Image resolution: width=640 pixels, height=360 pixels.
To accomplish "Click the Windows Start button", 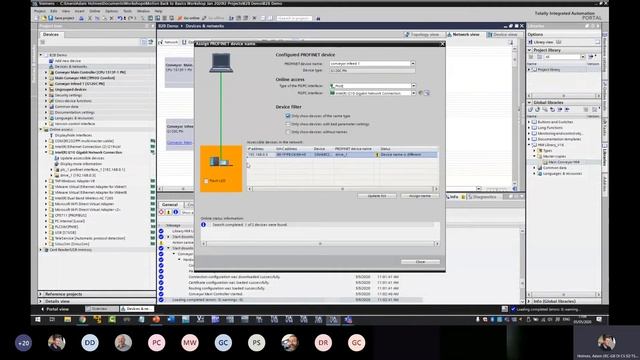I will click(38, 320).
